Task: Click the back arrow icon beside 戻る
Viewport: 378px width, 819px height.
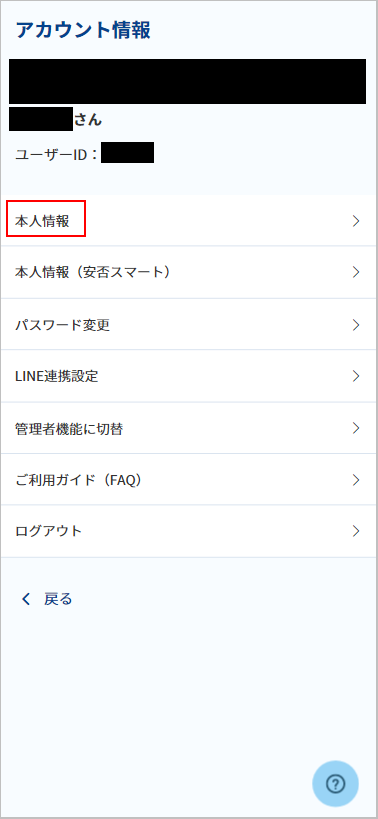Action: tap(26, 599)
